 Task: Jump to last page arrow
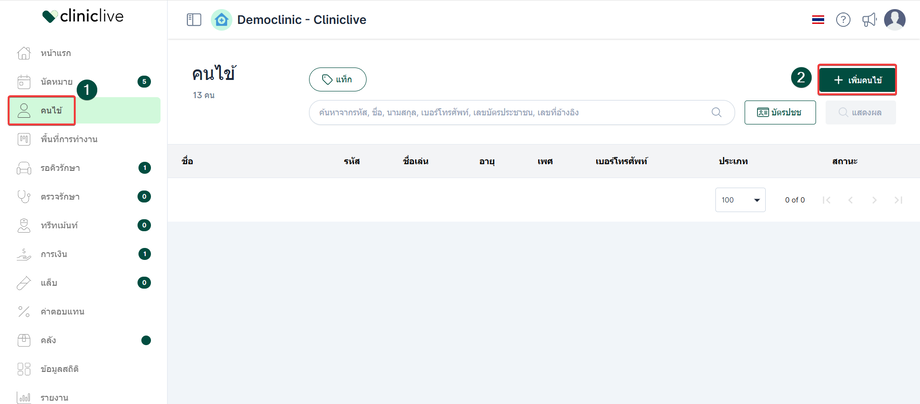click(898, 200)
